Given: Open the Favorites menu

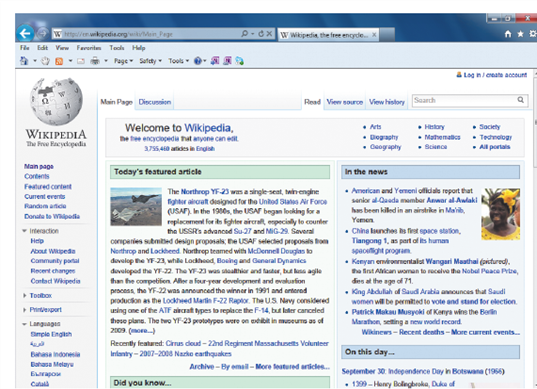Looking at the screenshot, I should pyautogui.click(x=89, y=48).
